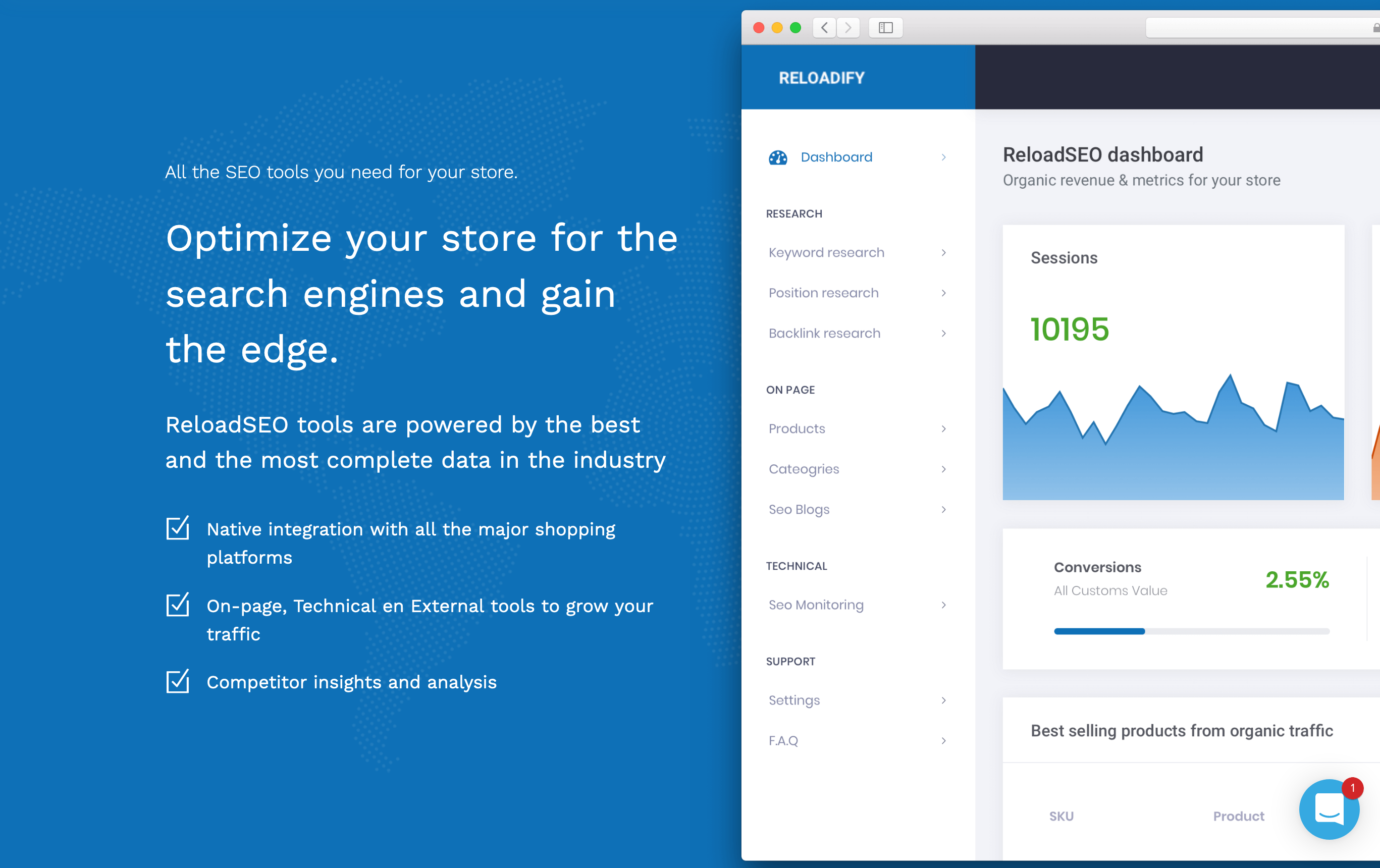
Task: Open the chat widget bubble
Action: [x=1329, y=809]
